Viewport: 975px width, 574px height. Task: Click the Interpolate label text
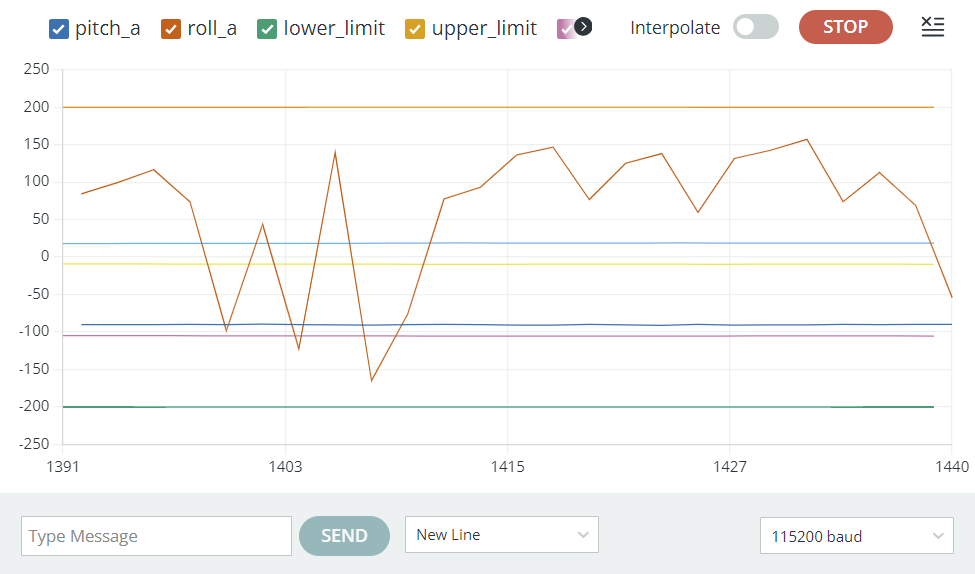[x=675, y=27]
